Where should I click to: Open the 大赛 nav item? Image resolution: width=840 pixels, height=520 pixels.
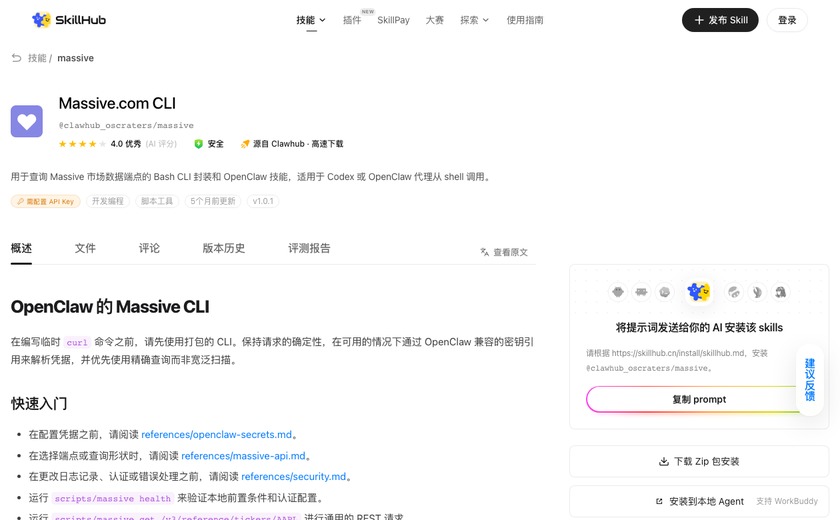click(434, 20)
